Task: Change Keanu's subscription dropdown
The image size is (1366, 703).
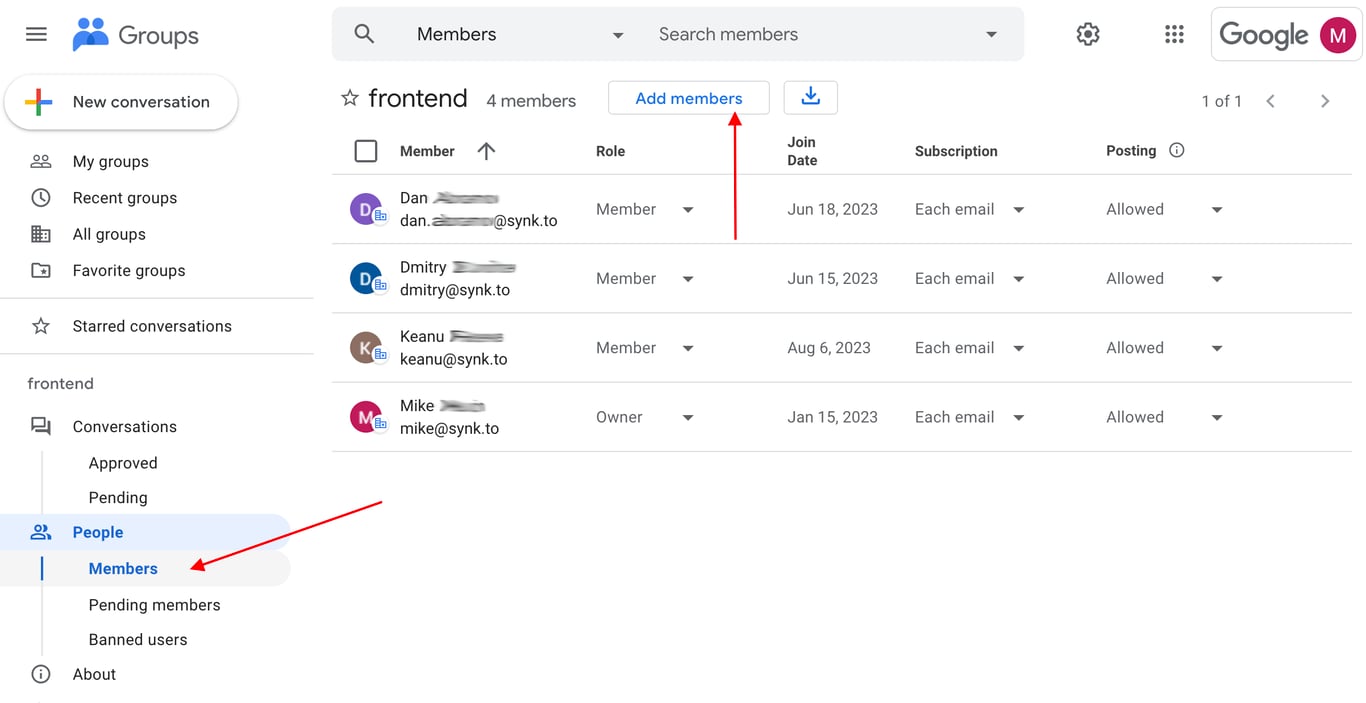Action: click(1019, 348)
